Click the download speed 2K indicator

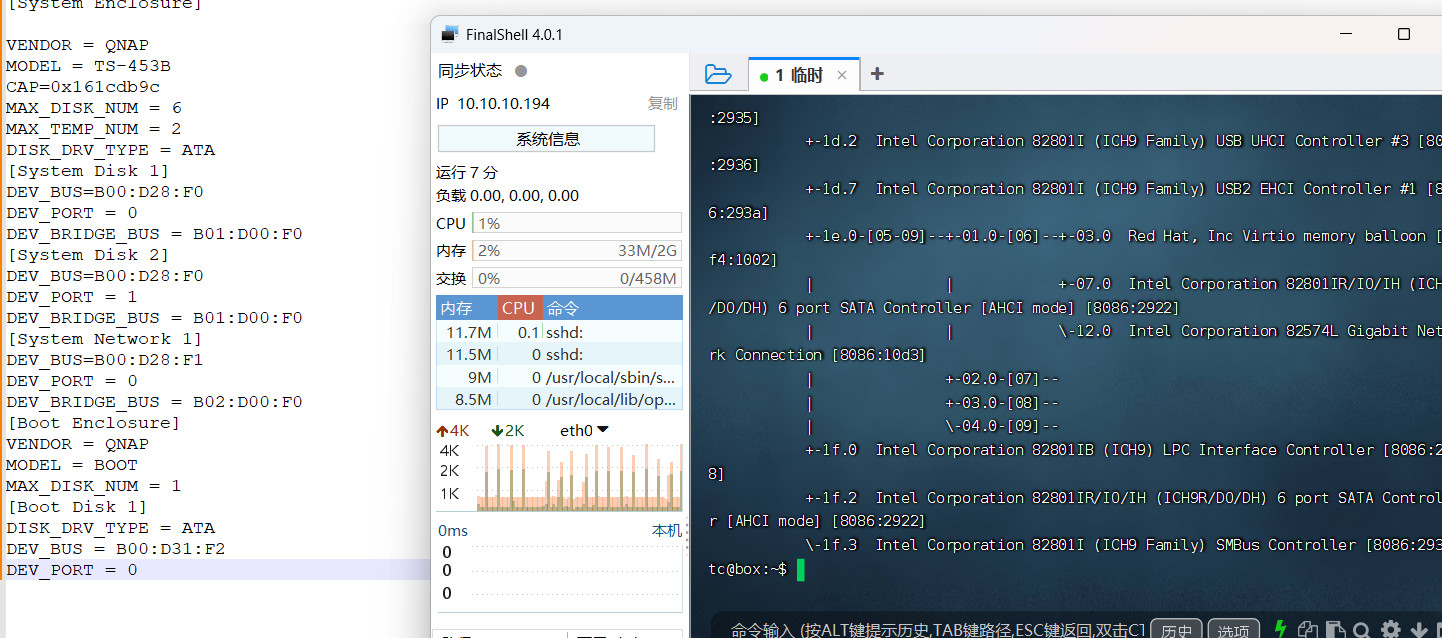(508, 430)
